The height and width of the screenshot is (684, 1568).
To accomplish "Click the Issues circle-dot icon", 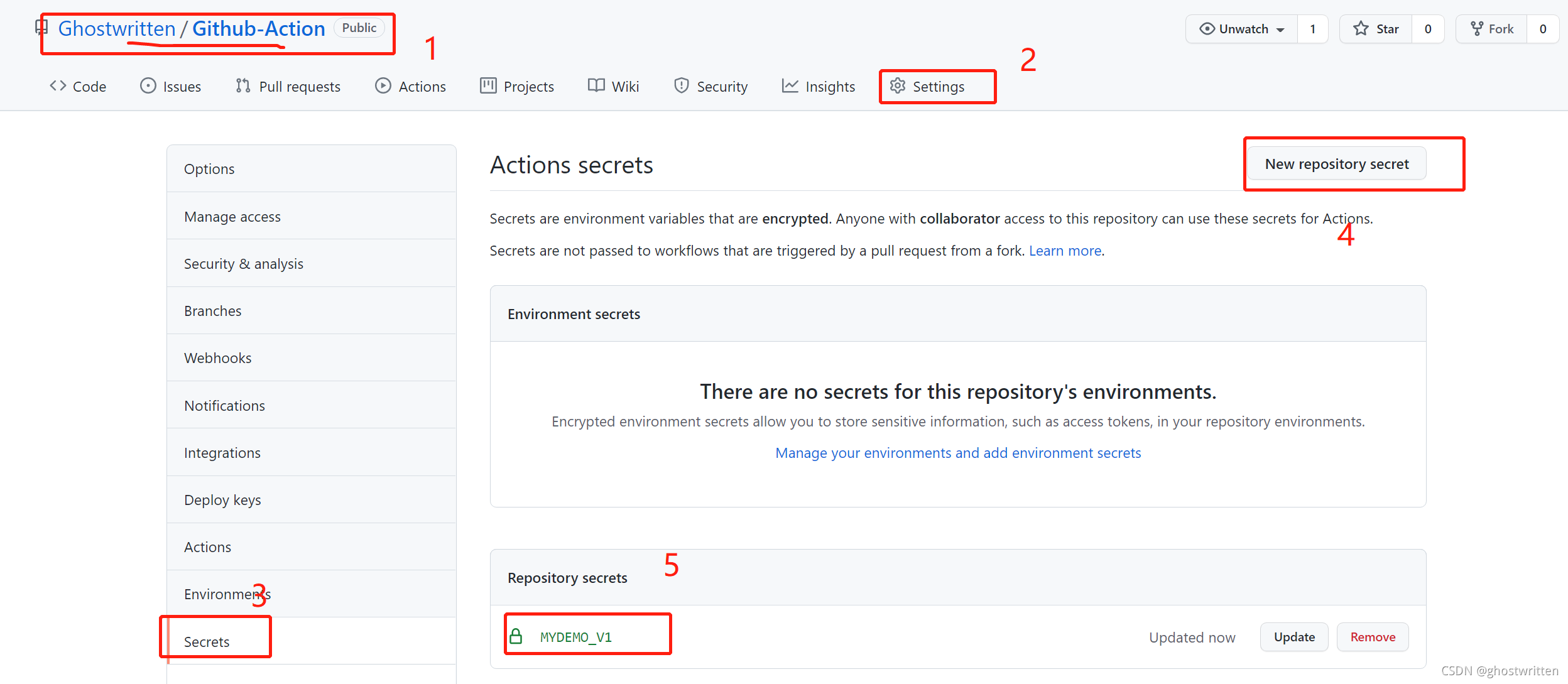I will [x=148, y=86].
